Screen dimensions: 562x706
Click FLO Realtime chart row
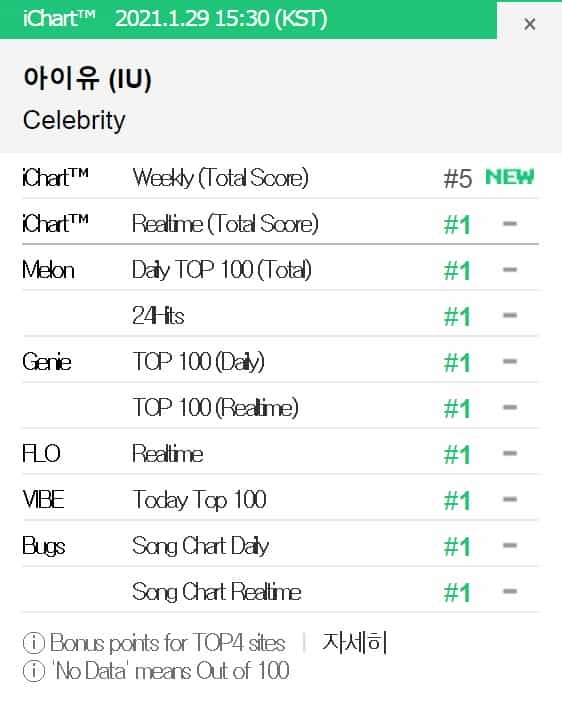coord(280,453)
